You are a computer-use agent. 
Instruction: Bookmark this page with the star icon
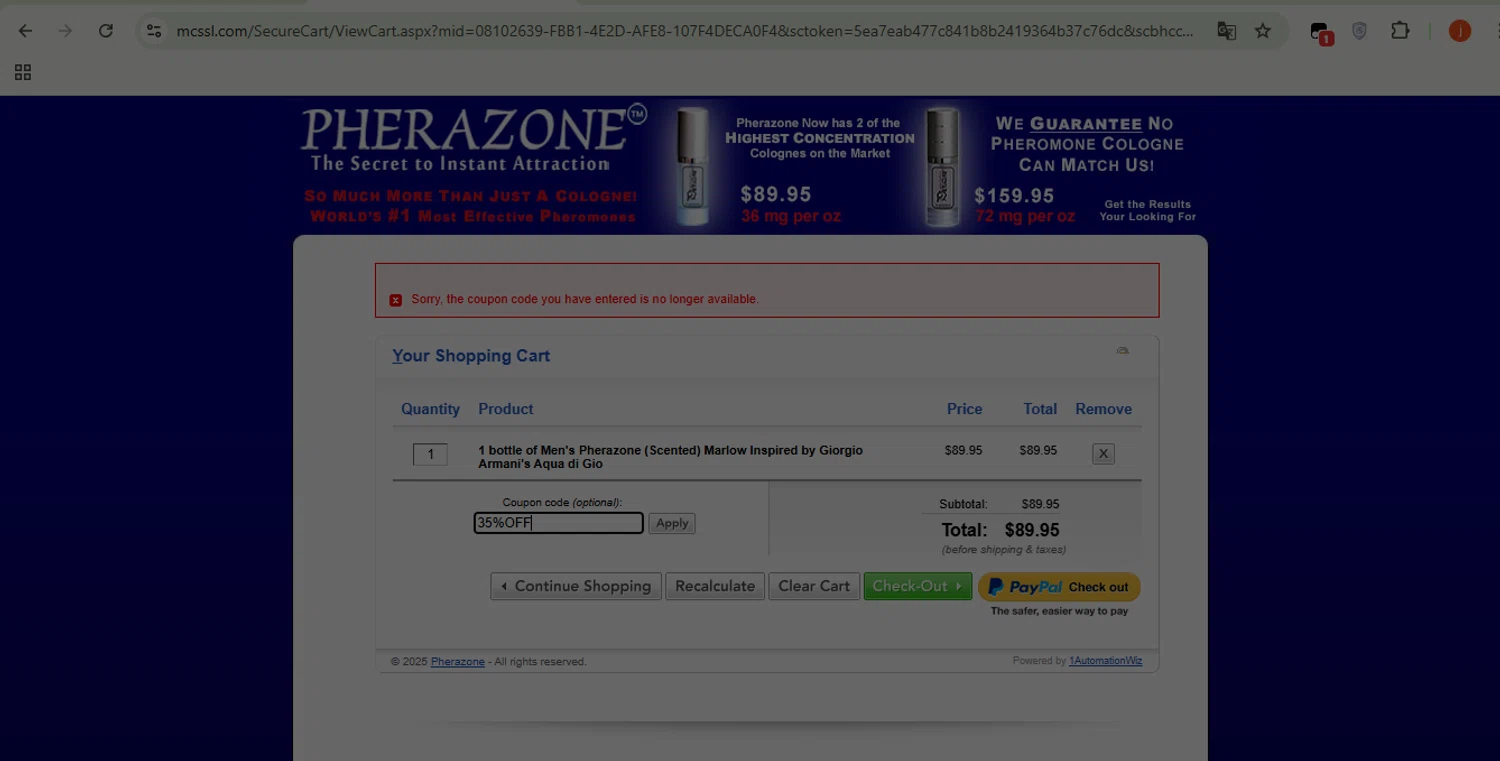pos(1263,31)
